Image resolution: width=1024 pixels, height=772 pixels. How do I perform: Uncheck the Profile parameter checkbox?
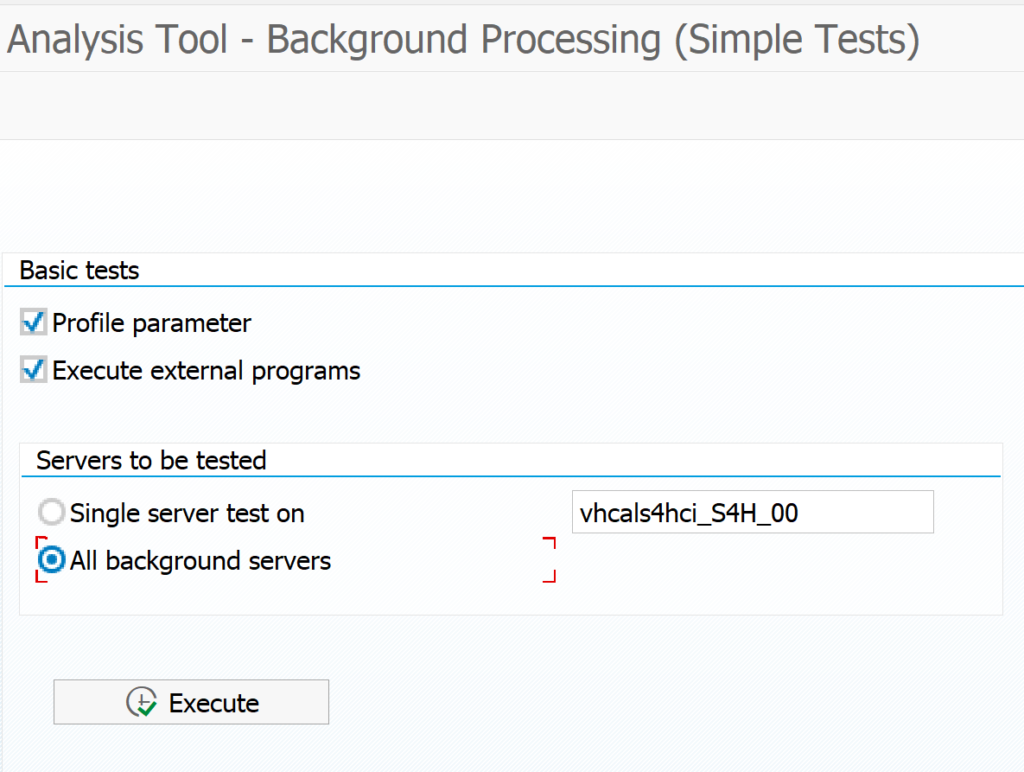(x=34, y=323)
